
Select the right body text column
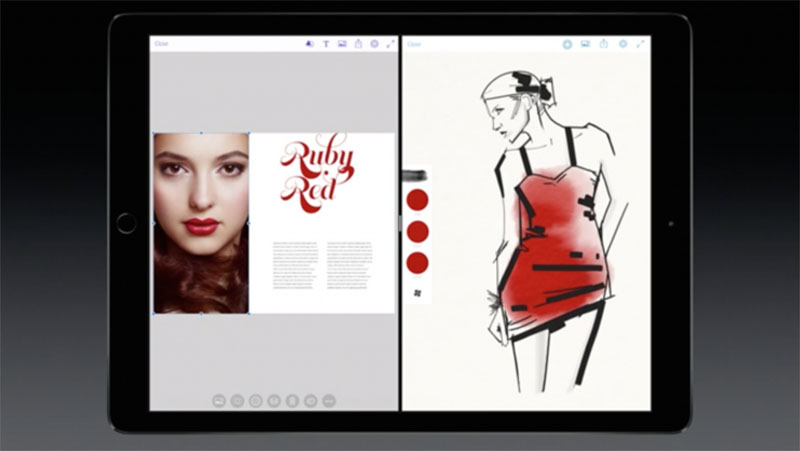pos(349,265)
